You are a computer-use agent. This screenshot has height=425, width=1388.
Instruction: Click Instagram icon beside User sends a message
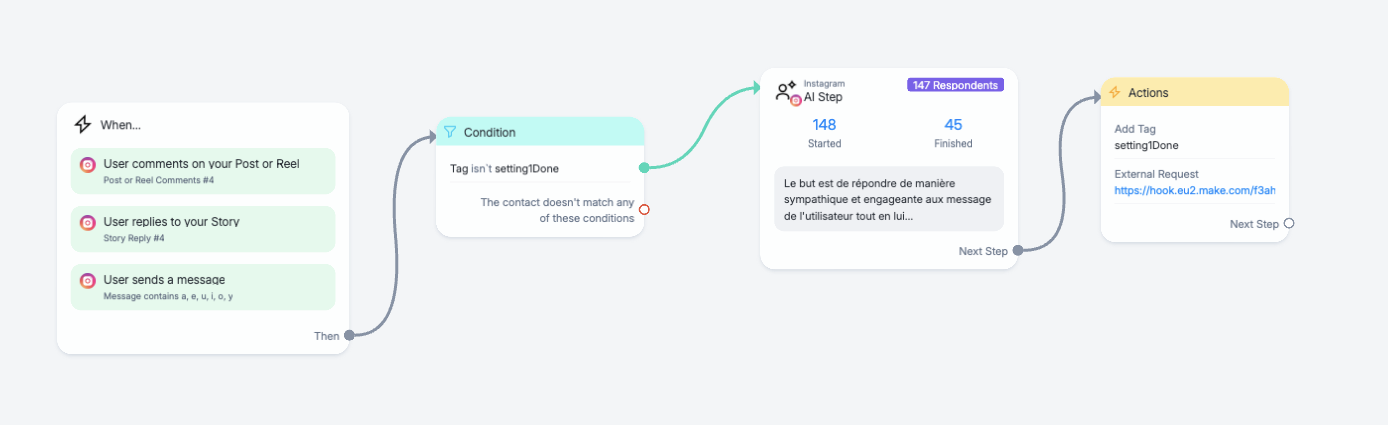click(x=88, y=280)
